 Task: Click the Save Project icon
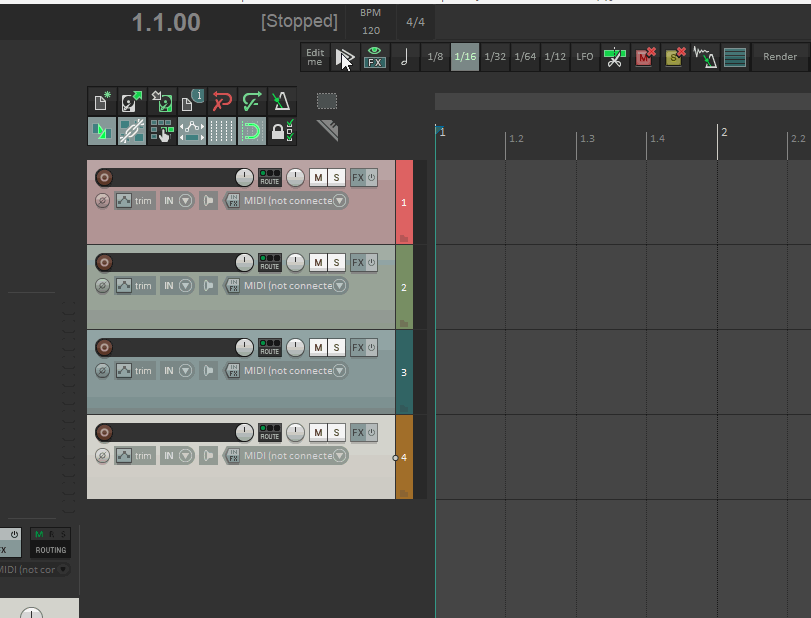coord(161,102)
